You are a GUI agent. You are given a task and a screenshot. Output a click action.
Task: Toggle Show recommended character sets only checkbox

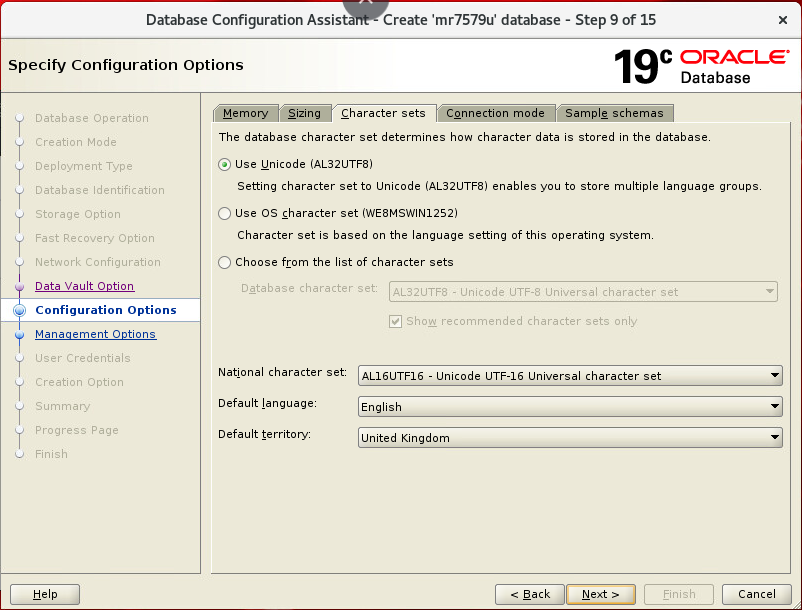pyautogui.click(x=395, y=321)
